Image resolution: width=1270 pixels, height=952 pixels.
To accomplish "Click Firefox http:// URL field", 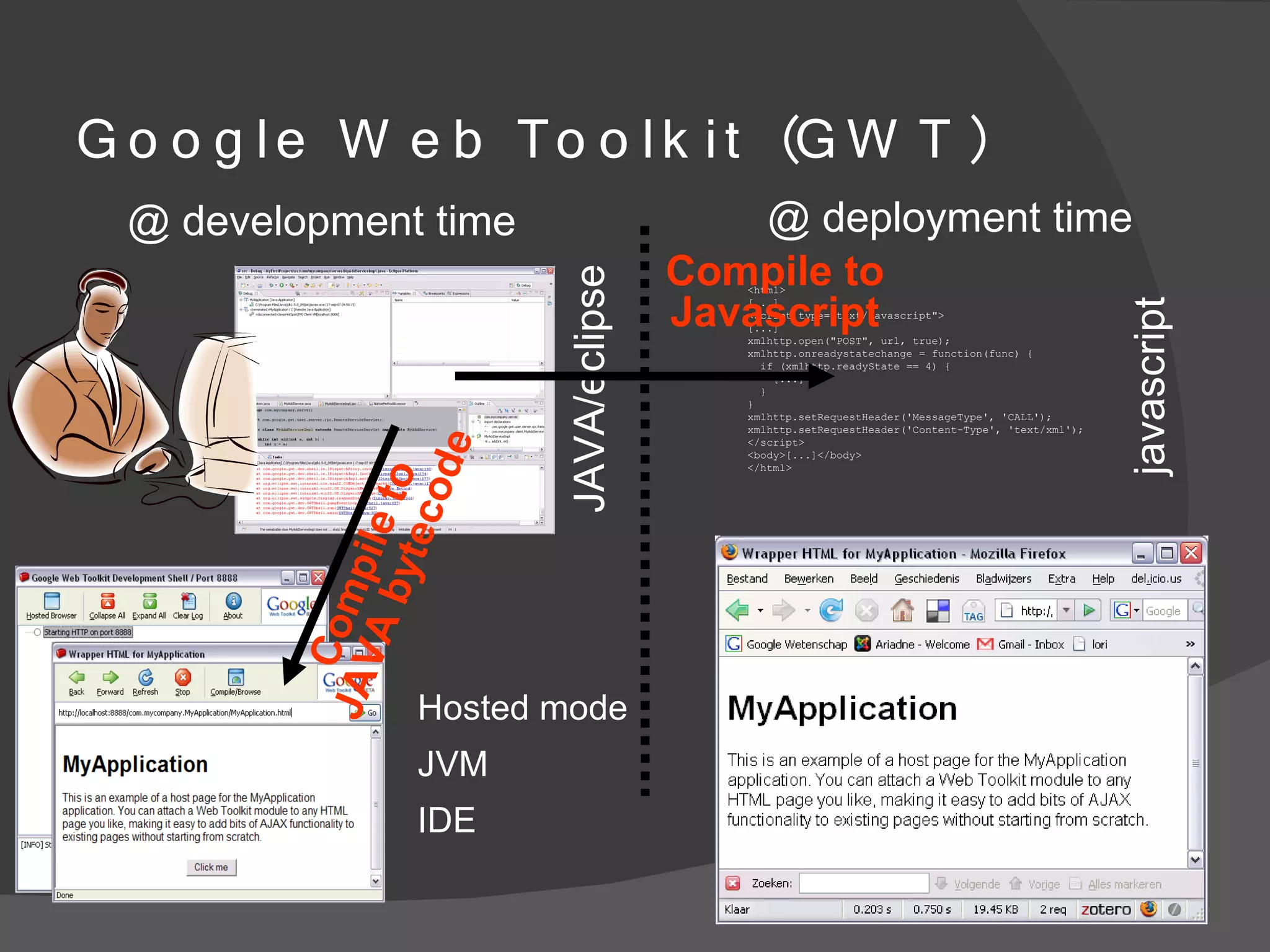I will tap(1026, 610).
